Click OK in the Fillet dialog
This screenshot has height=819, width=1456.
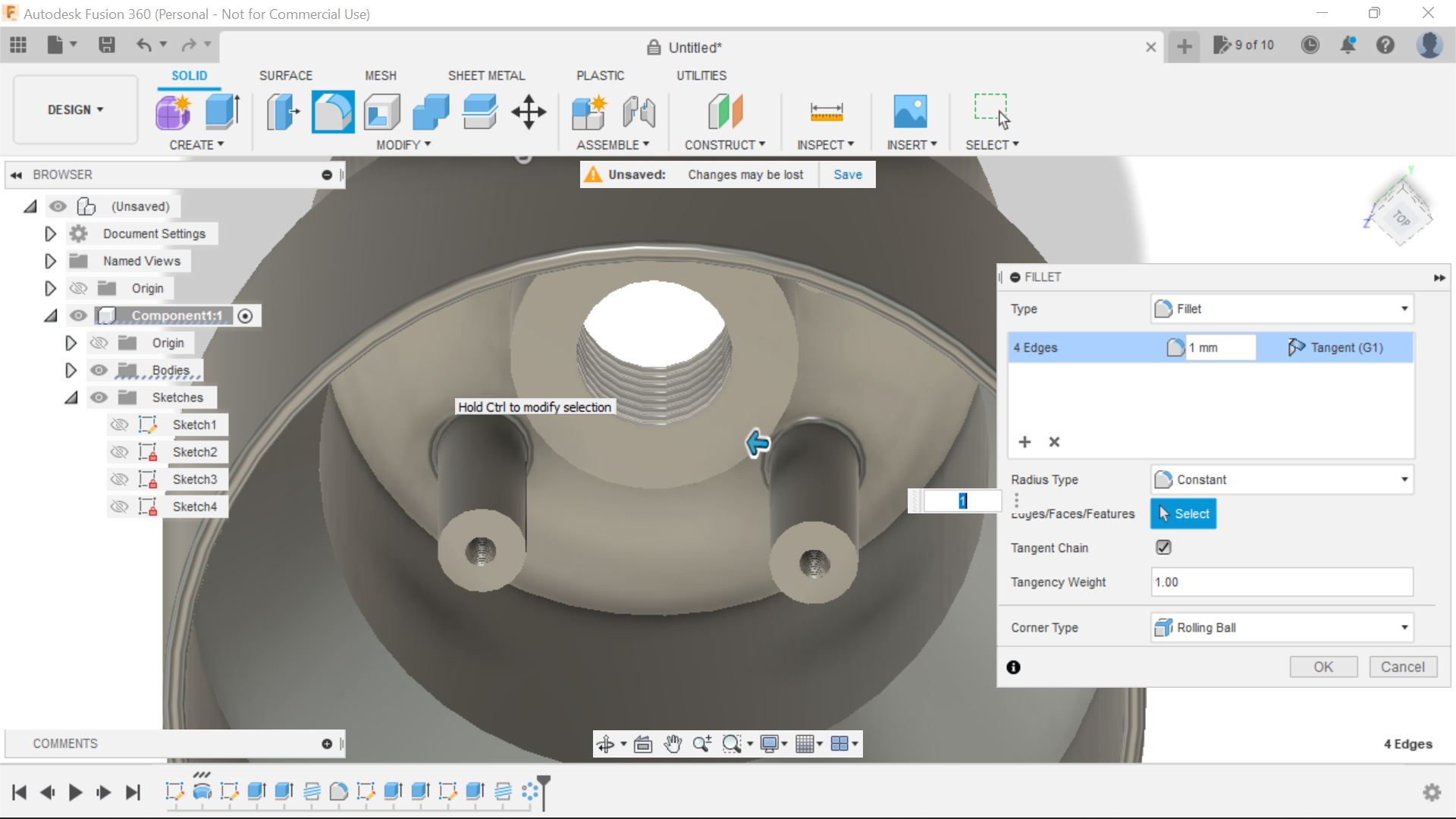click(1323, 667)
